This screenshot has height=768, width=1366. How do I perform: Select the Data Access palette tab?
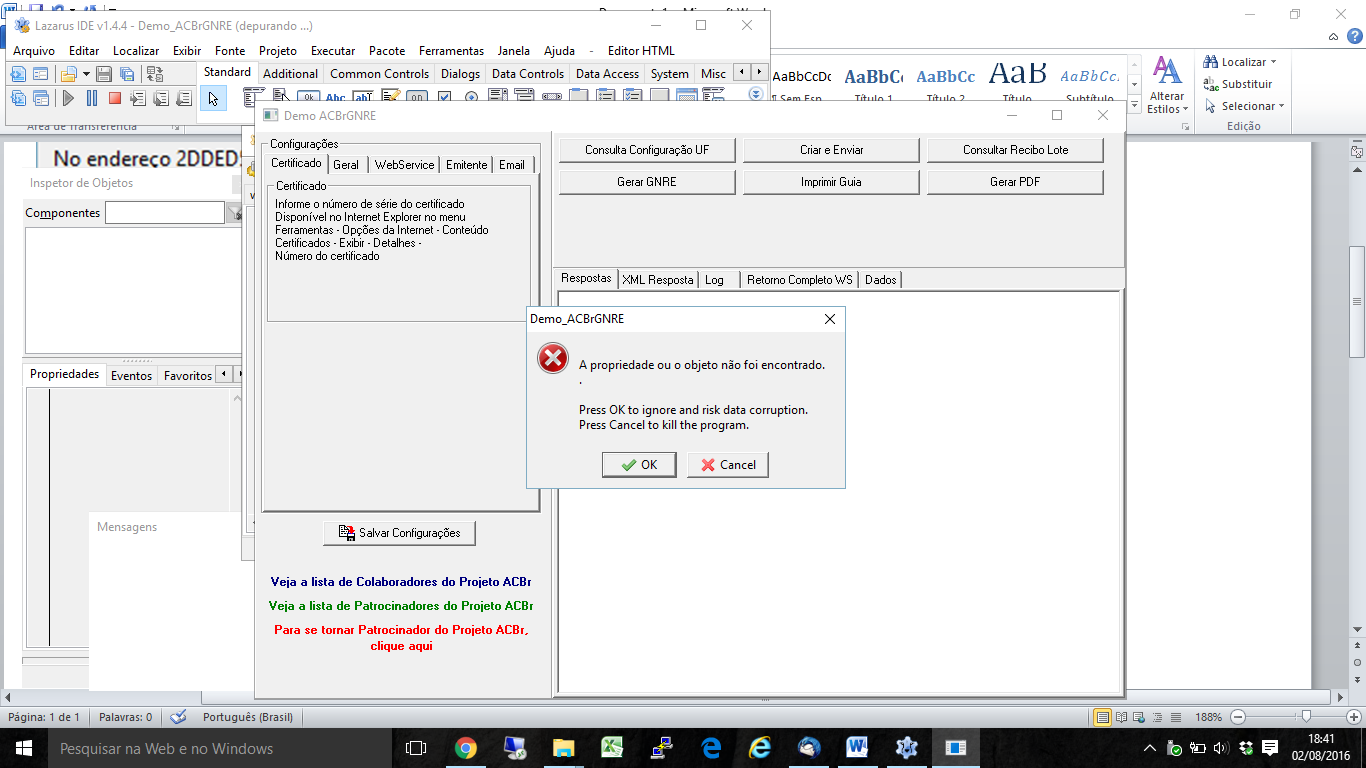pyautogui.click(x=607, y=73)
